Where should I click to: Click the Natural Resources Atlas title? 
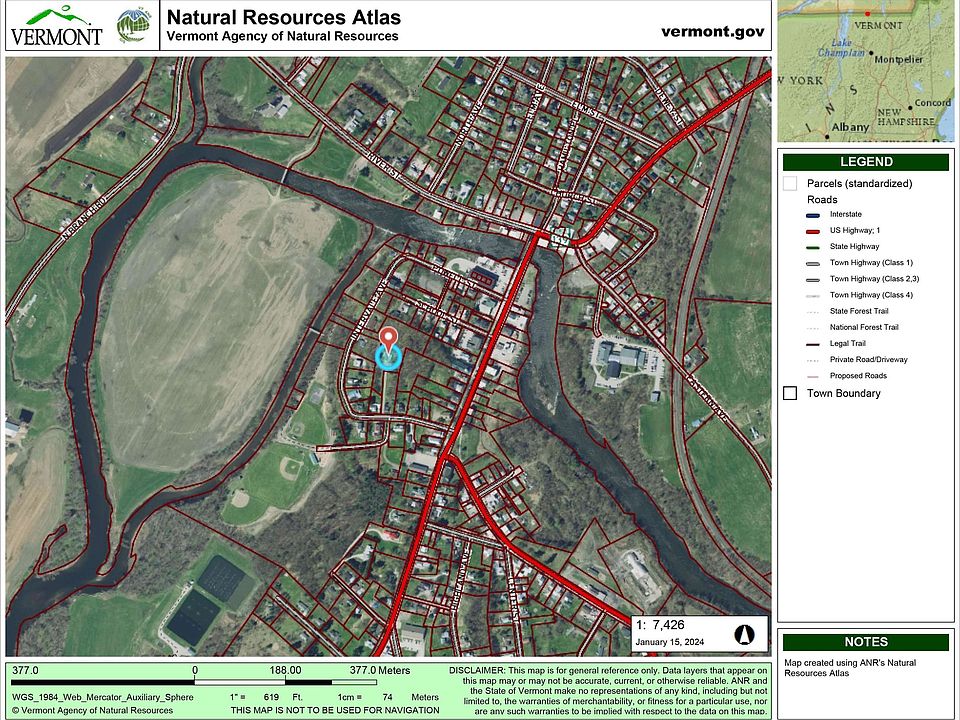[x=283, y=17]
